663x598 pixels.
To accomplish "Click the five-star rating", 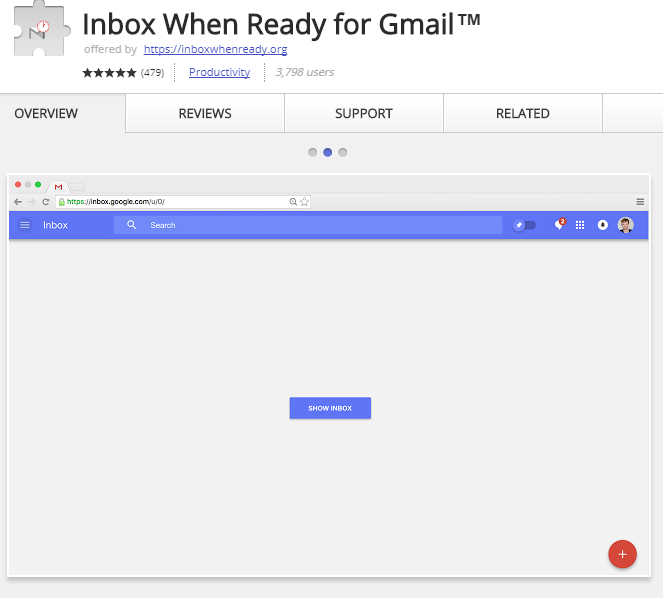I will tap(109, 73).
